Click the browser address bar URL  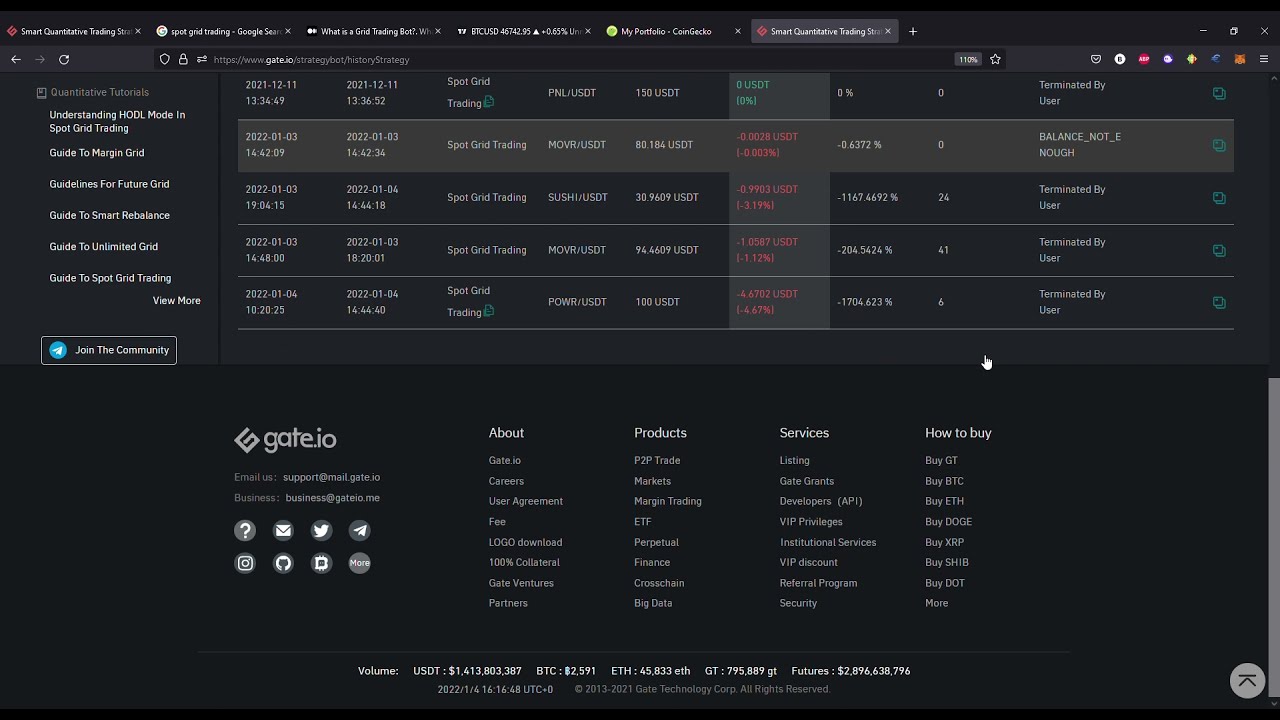pos(311,60)
